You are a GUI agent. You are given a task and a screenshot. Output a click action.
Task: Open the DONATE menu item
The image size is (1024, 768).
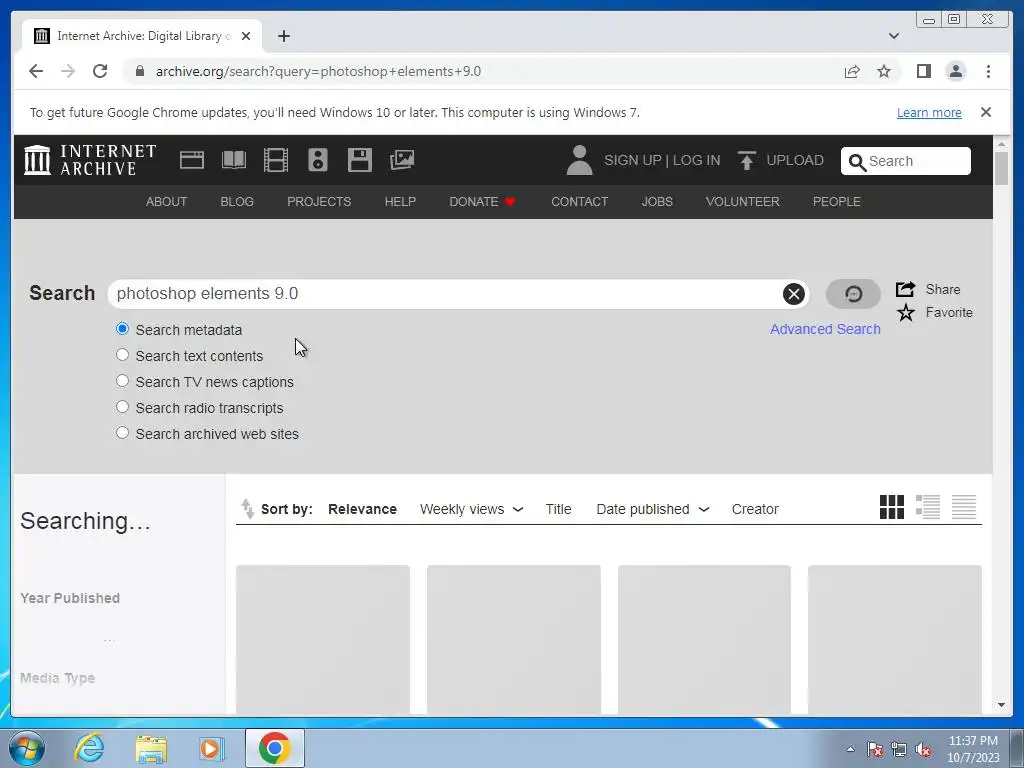point(483,202)
